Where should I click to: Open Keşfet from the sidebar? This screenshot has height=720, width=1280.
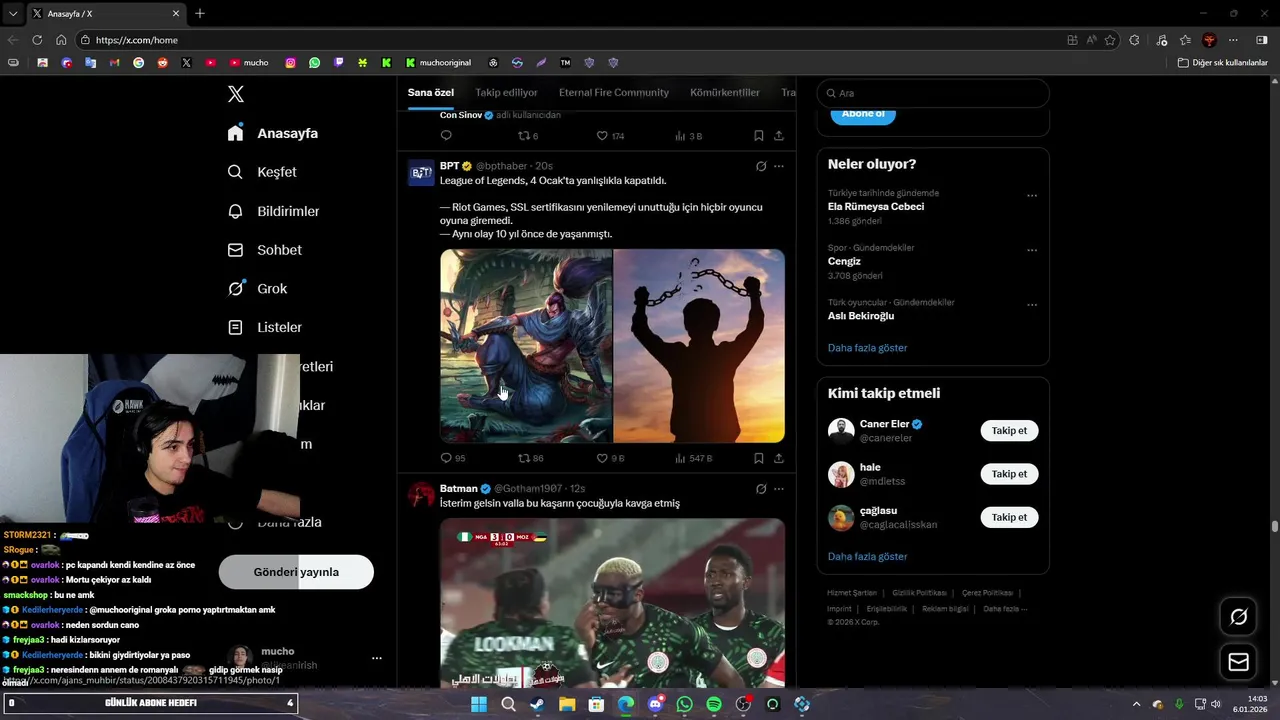[262, 172]
